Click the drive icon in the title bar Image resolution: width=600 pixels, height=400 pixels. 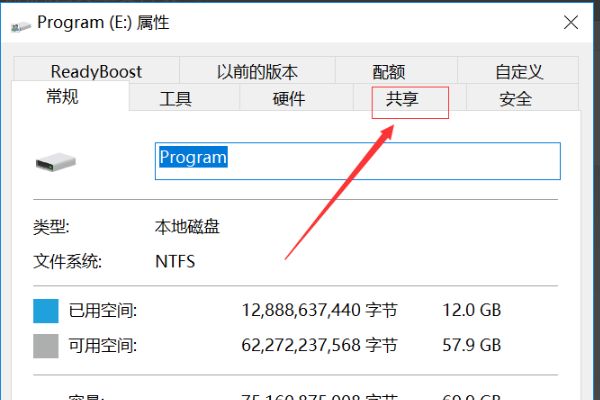coord(21,27)
